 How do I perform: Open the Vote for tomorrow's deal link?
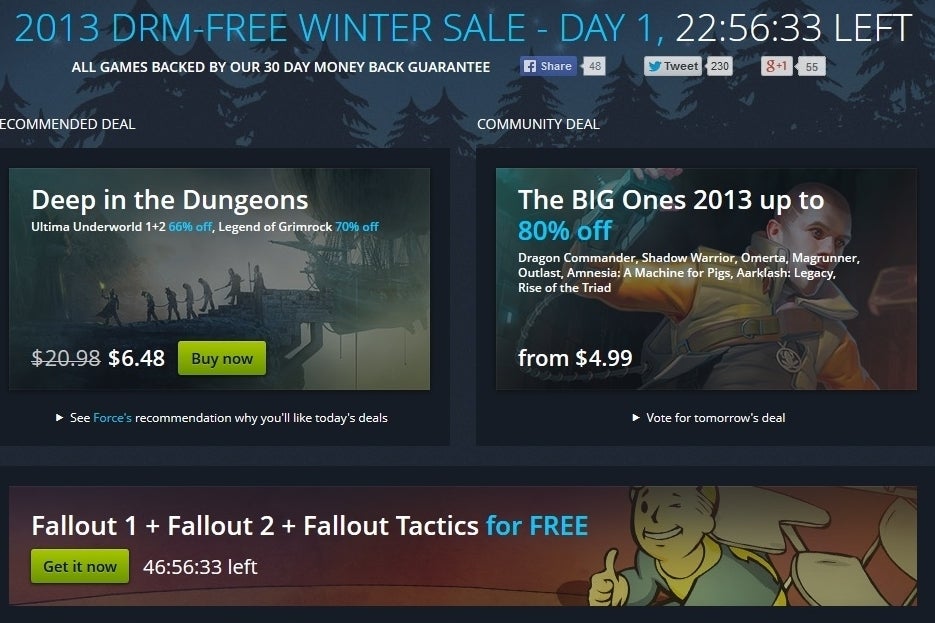click(x=716, y=418)
